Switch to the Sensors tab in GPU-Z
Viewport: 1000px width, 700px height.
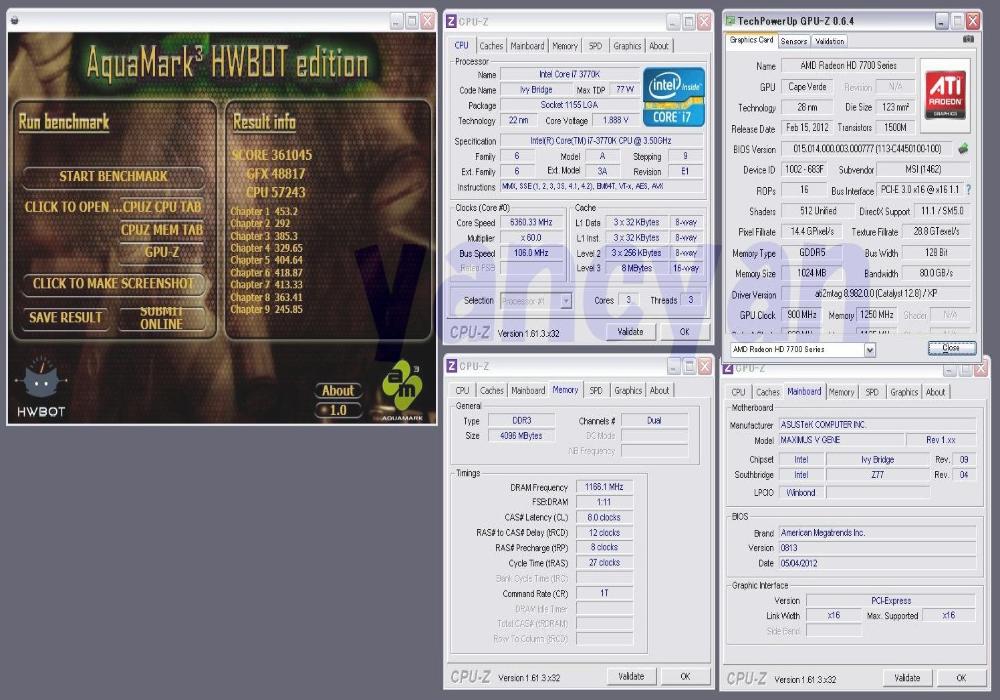(794, 41)
